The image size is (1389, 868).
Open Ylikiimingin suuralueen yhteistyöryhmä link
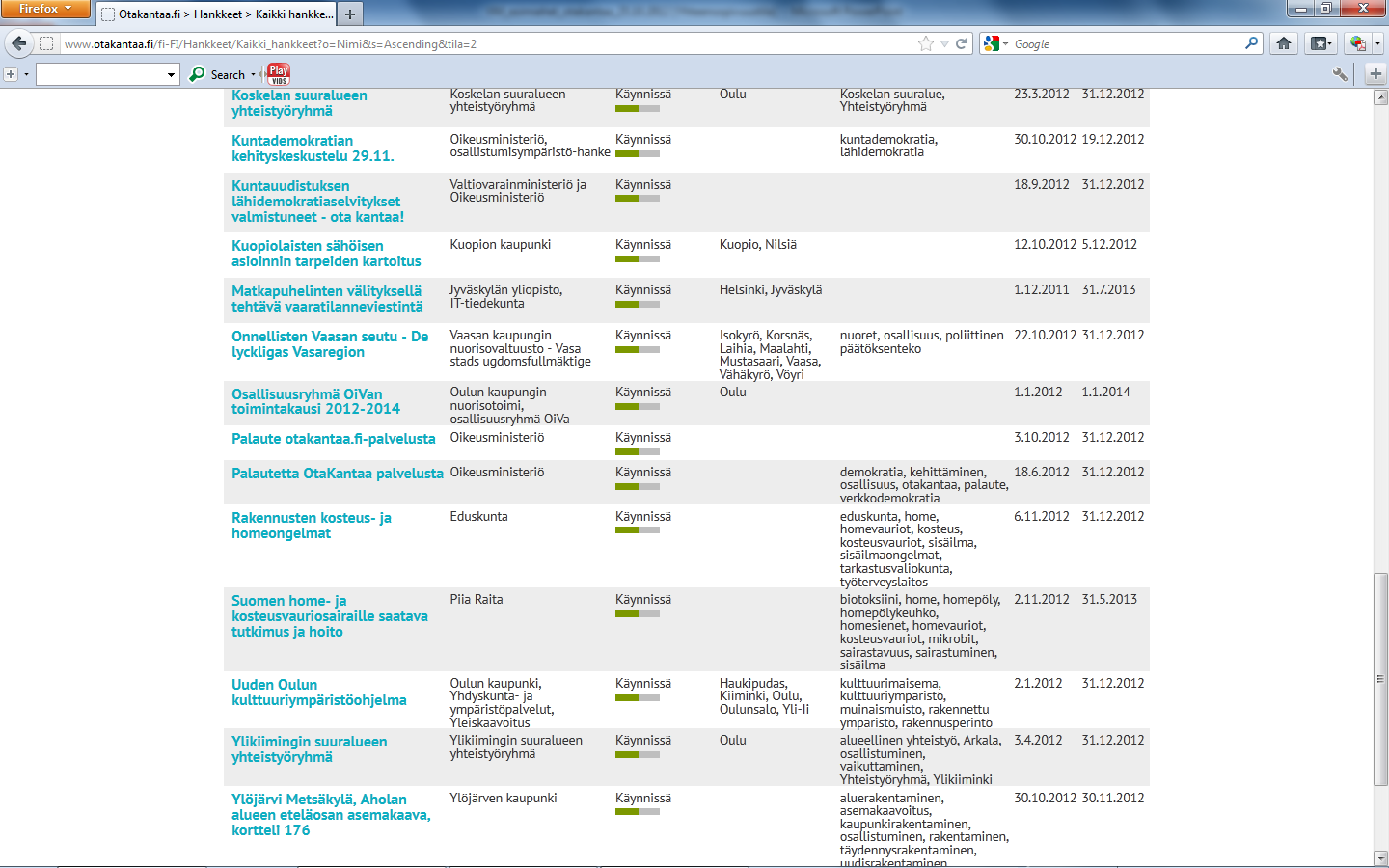pos(310,749)
